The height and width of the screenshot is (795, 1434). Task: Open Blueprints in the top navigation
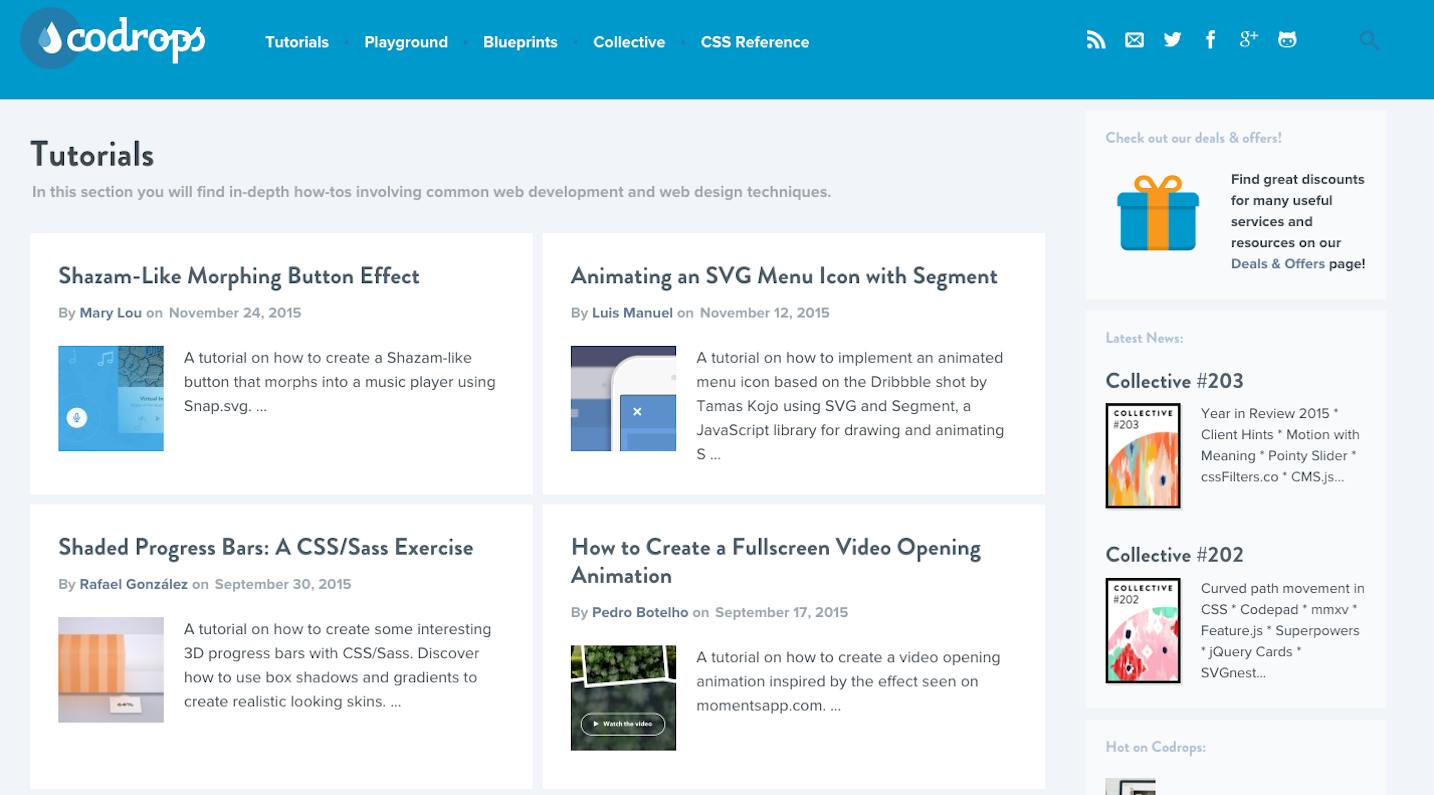point(520,42)
